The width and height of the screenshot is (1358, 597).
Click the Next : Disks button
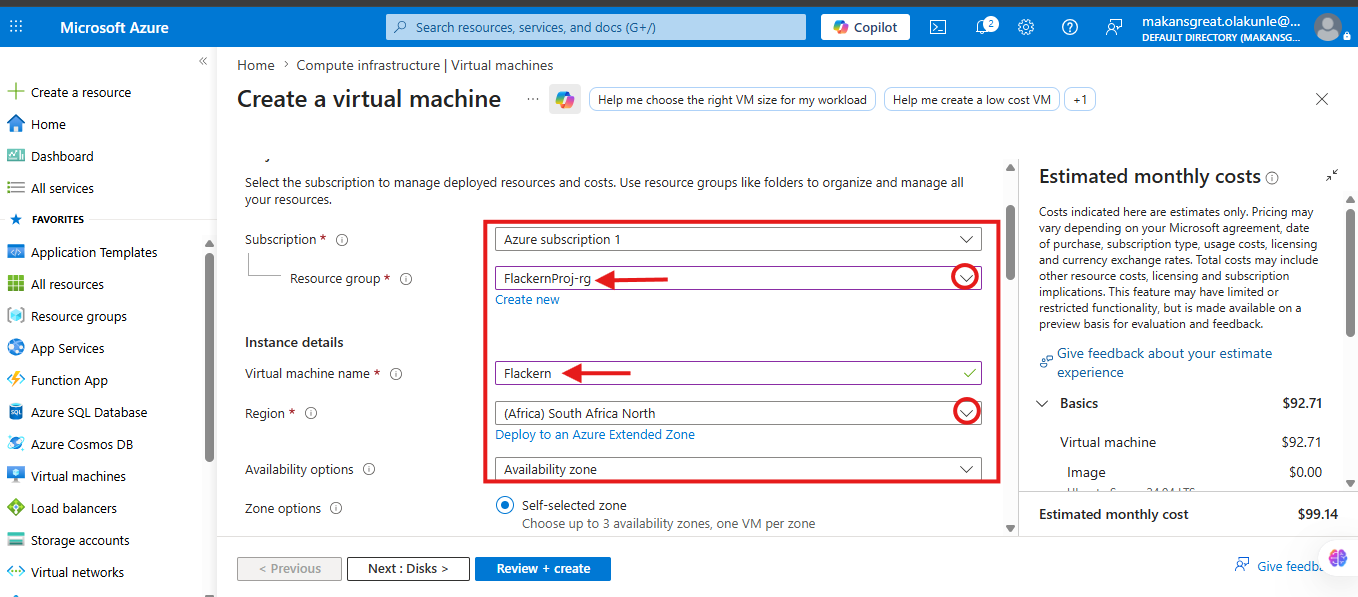point(407,568)
